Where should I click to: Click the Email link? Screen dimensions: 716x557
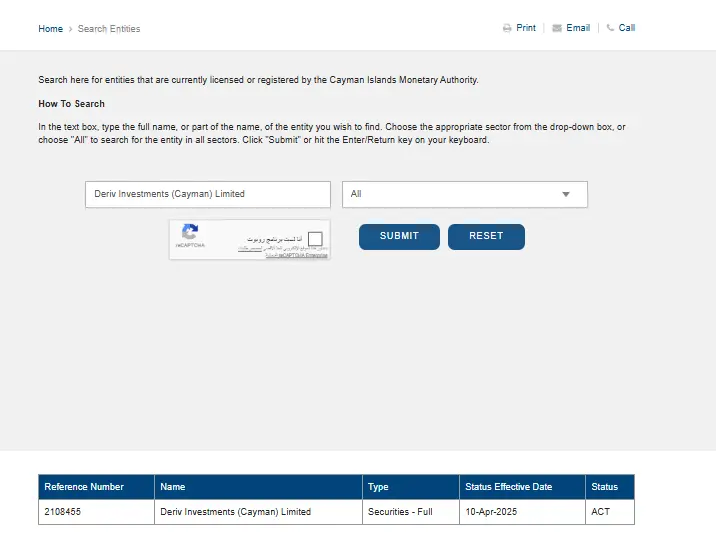(578, 28)
